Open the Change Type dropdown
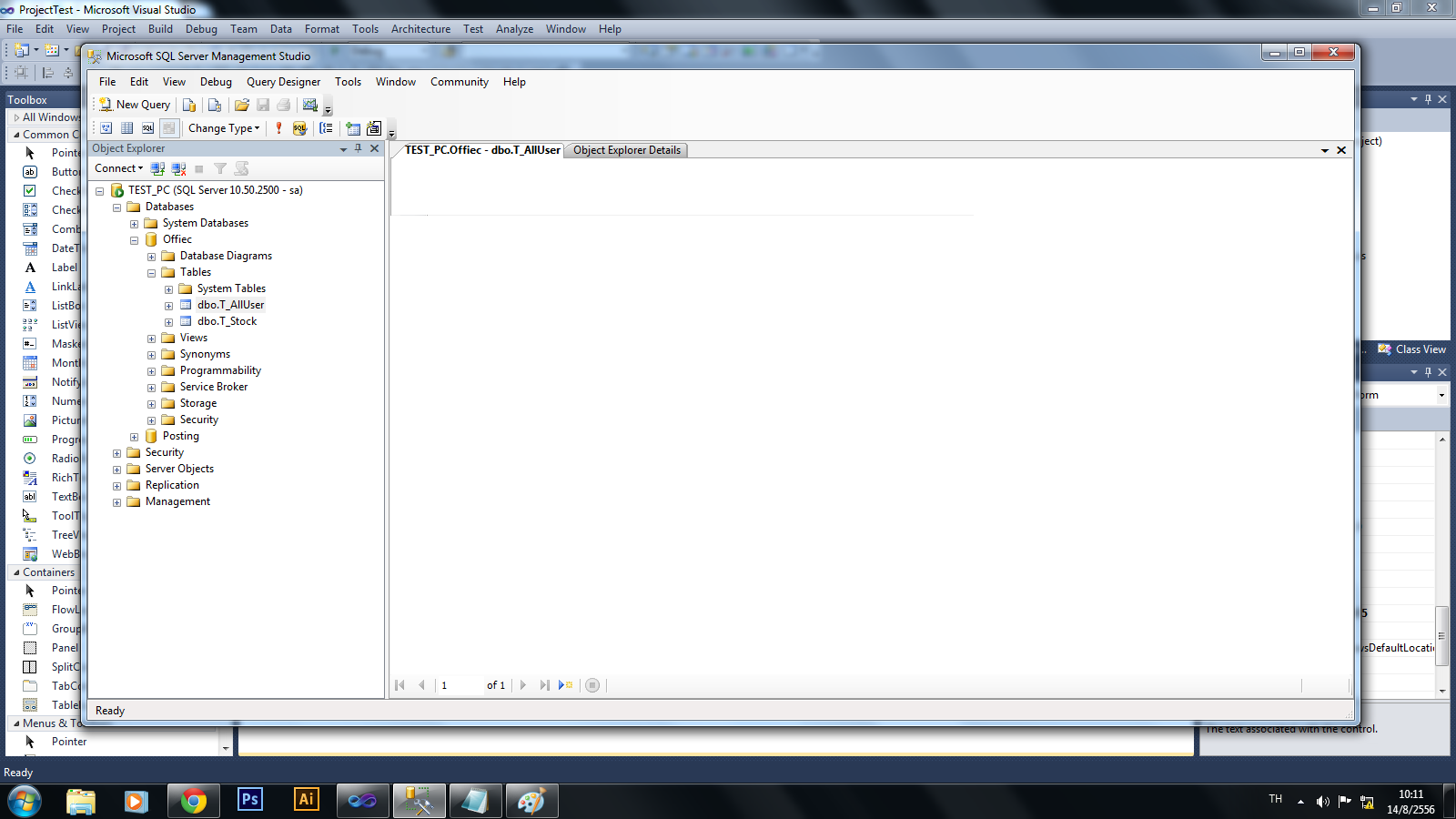Image resolution: width=1456 pixels, height=819 pixels. tap(224, 128)
